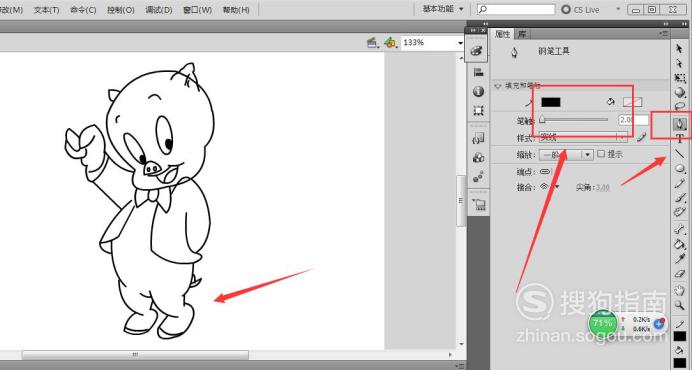Open the Motion Presets panel icon
The width and height of the screenshot is (692, 370).
[478, 177]
